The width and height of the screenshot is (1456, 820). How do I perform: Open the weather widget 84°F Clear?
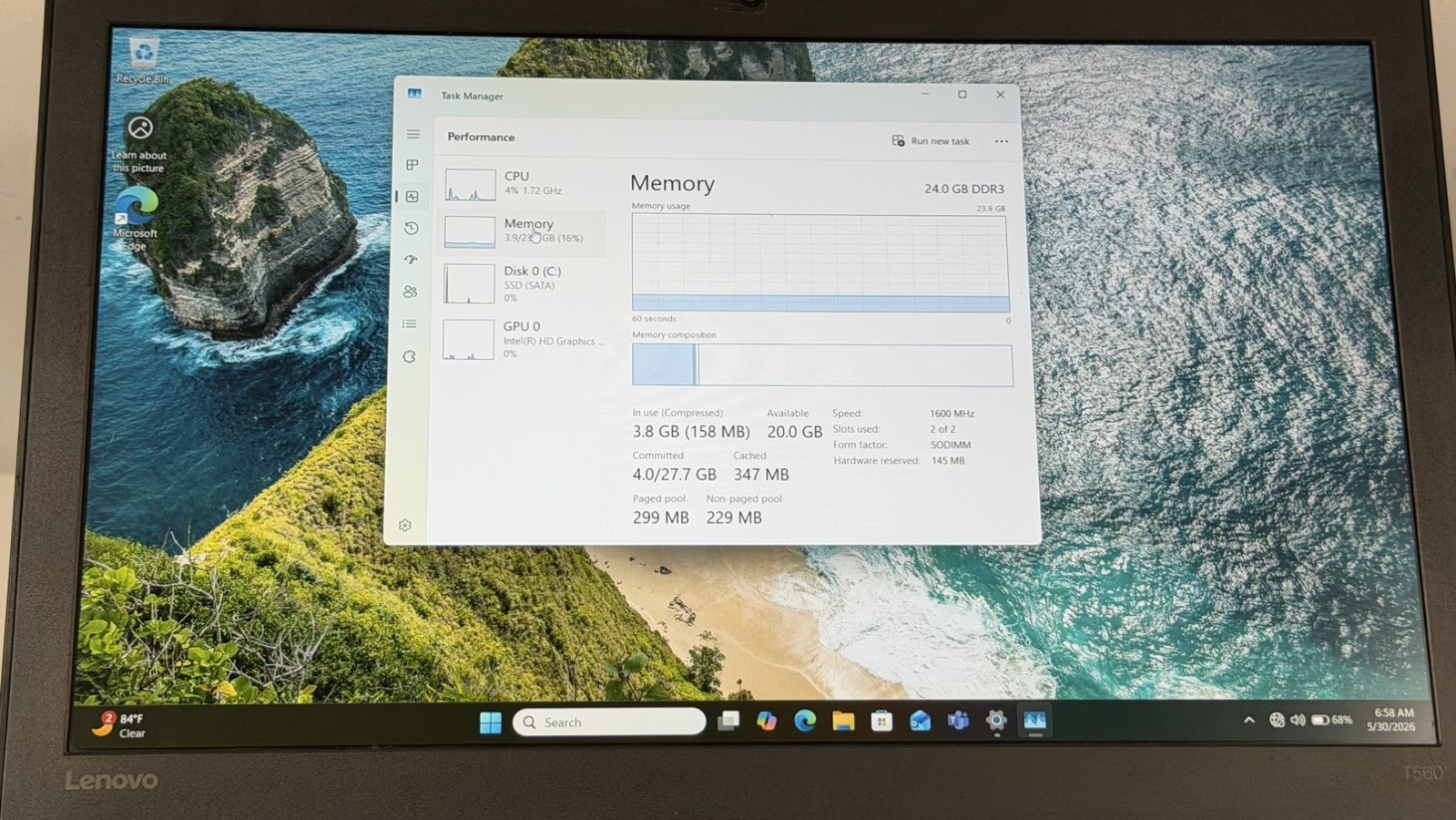[x=119, y=725]
